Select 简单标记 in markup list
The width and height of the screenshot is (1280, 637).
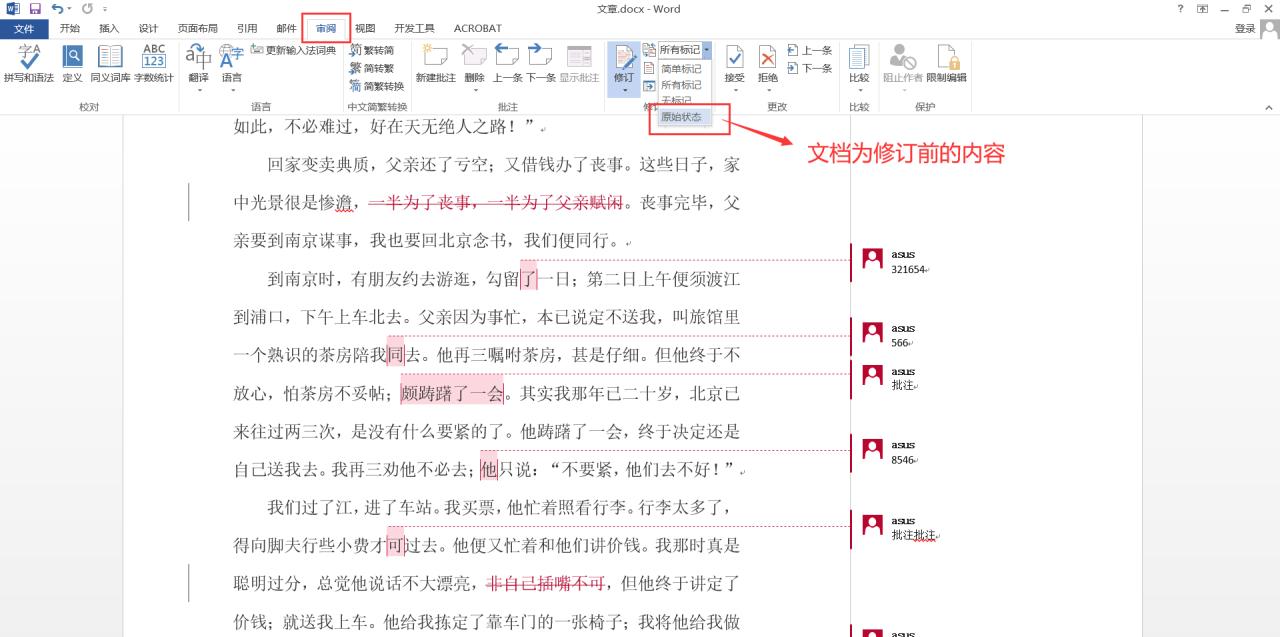click(680, 69)
